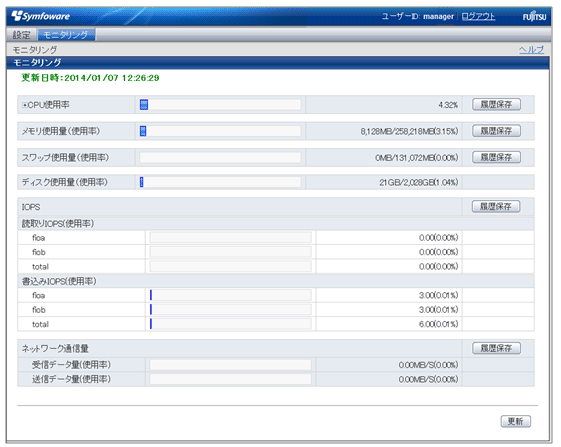Click the read IOPS fioa label

39,238
